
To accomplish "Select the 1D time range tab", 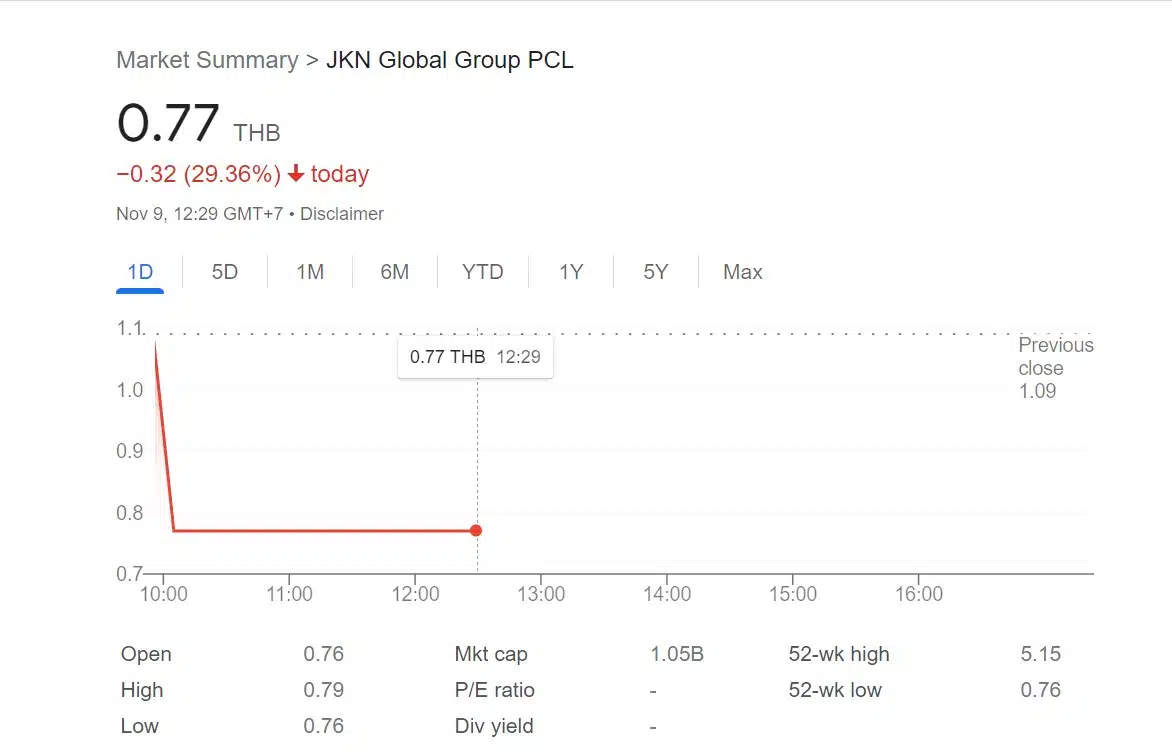I will point(140,272).
